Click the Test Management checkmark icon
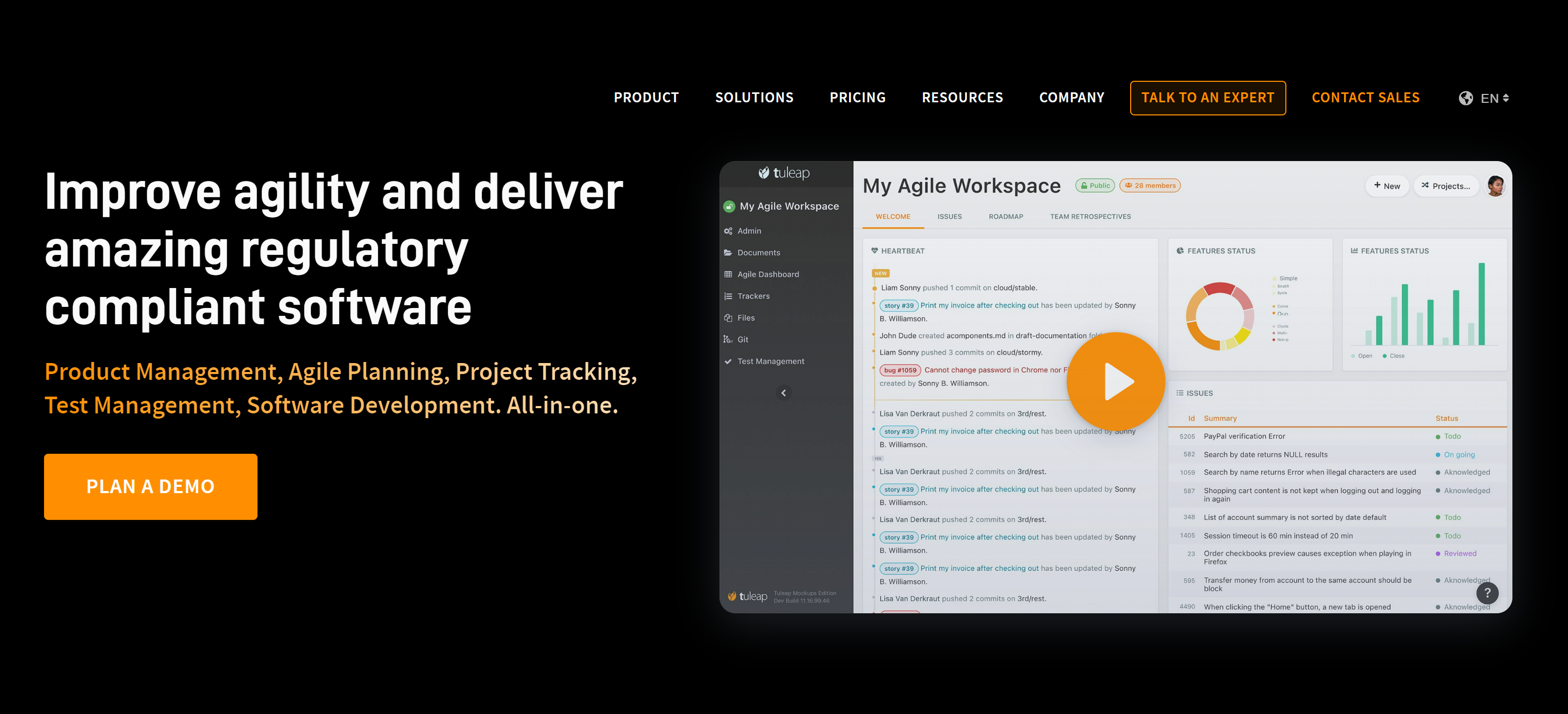 coord(728,361)
